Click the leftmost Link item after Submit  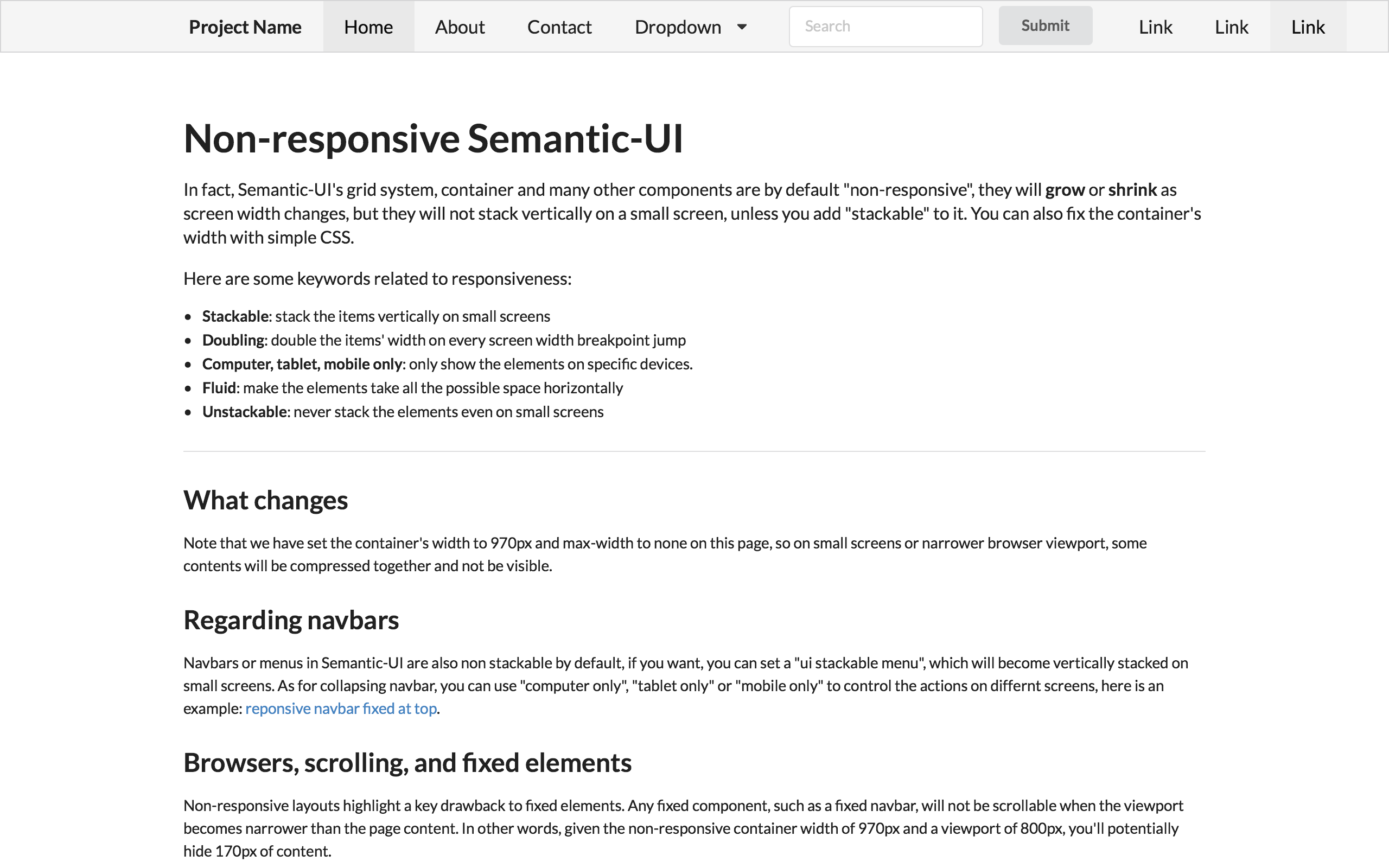1155,27
